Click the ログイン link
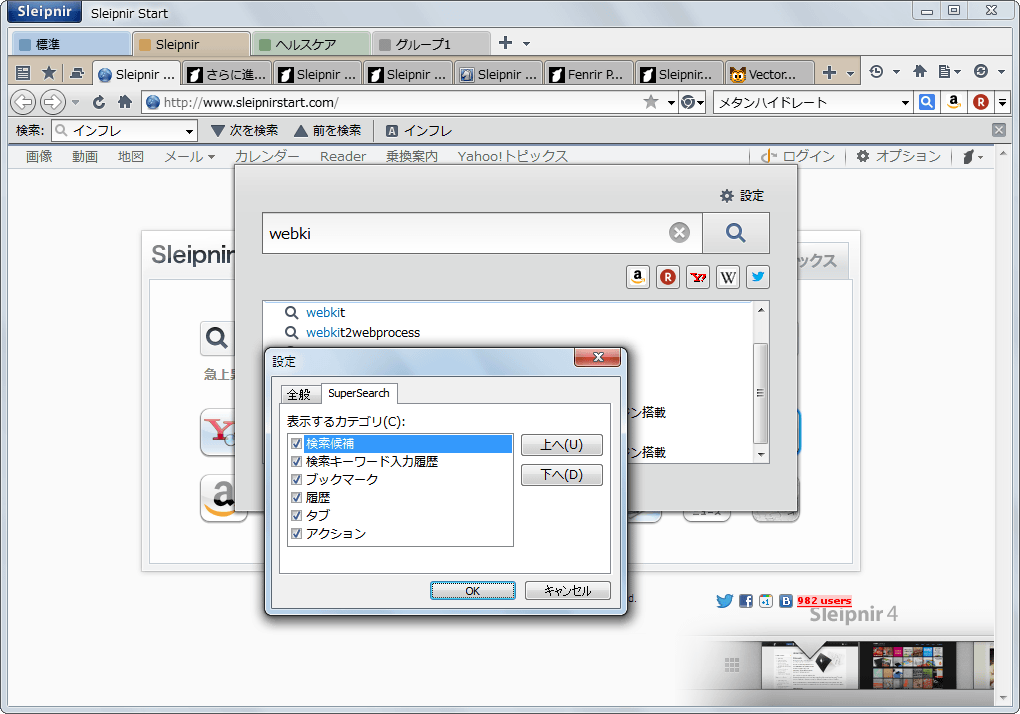The image size is (1020, 714). pos(798,157)
